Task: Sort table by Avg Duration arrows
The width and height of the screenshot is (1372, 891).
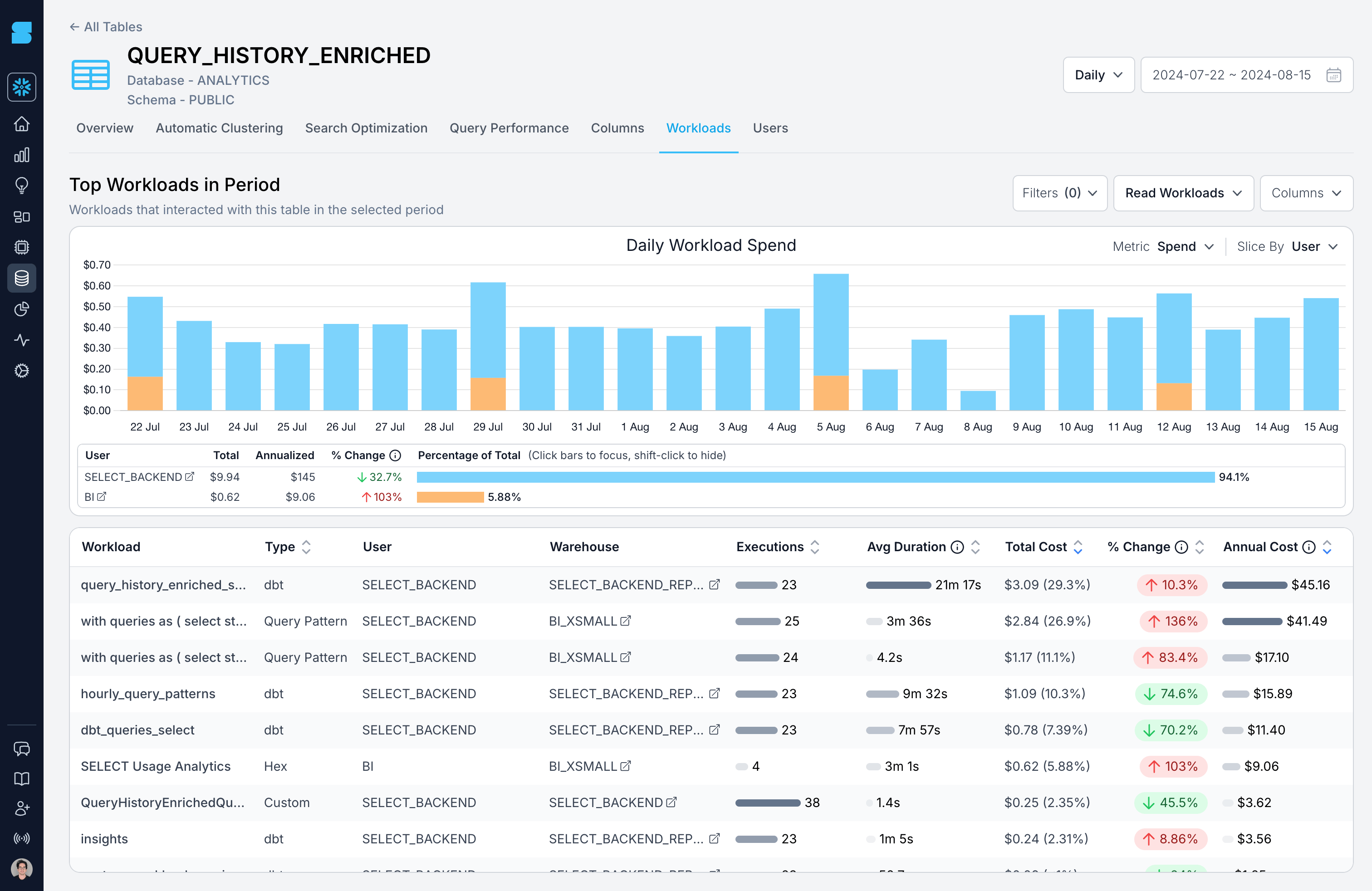Action: coord(975,547)
